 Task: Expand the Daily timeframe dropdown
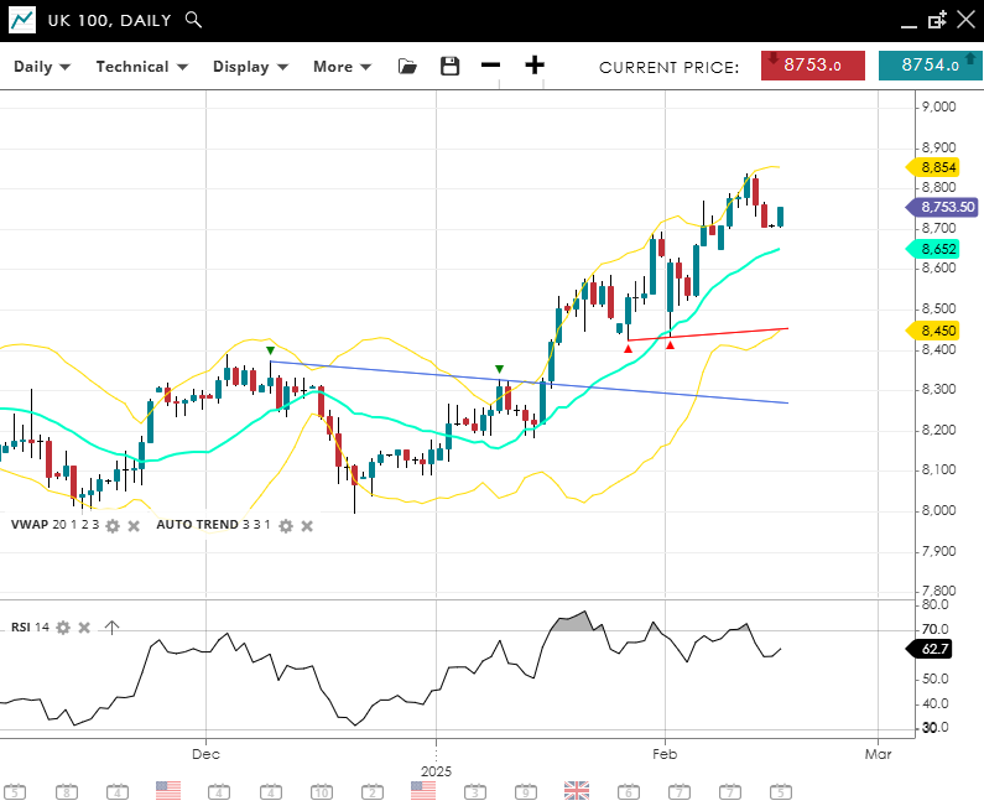coord(42,67)
